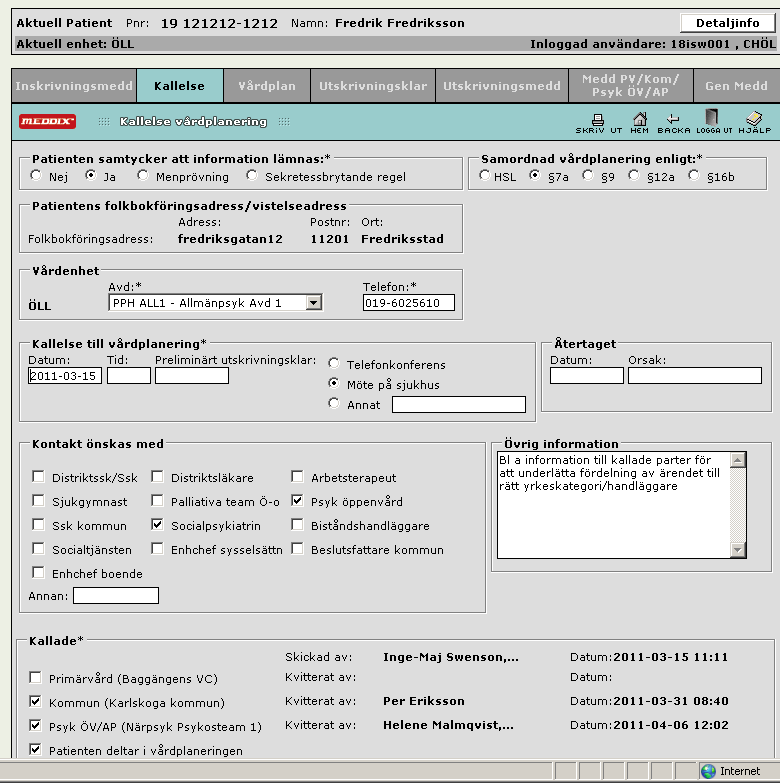Tick Beslutsfattare kommun checkbox

click(x=297, y=548)
